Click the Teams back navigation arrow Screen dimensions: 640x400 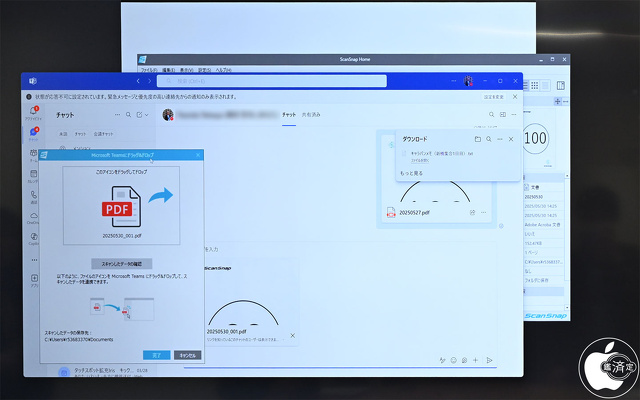click(x=137, y=80)
